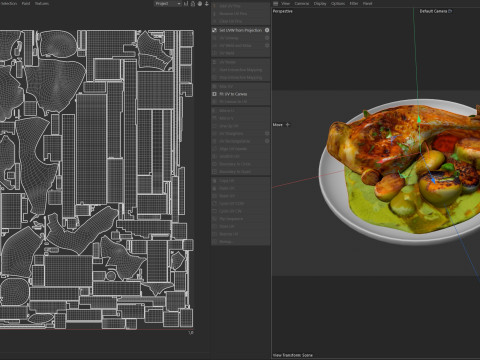The height and width of the screenshot is (360, 480).
Task: Open the Default Camera selector
Action: 433,11
